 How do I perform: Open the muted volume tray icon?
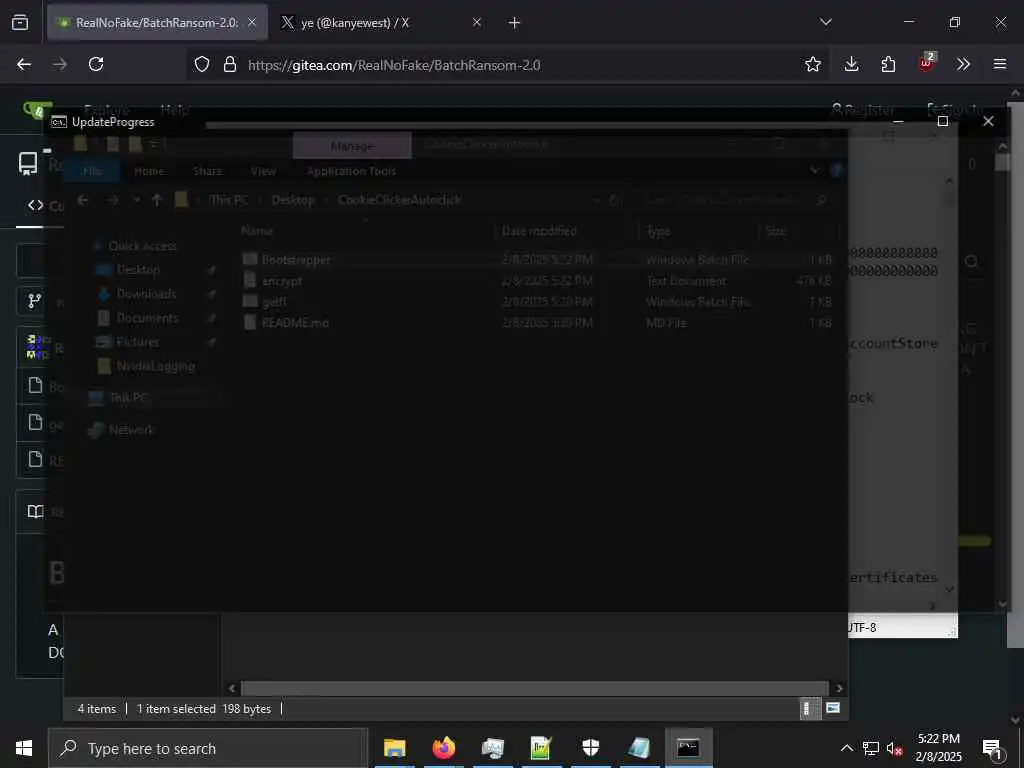[x=895, y=748]
